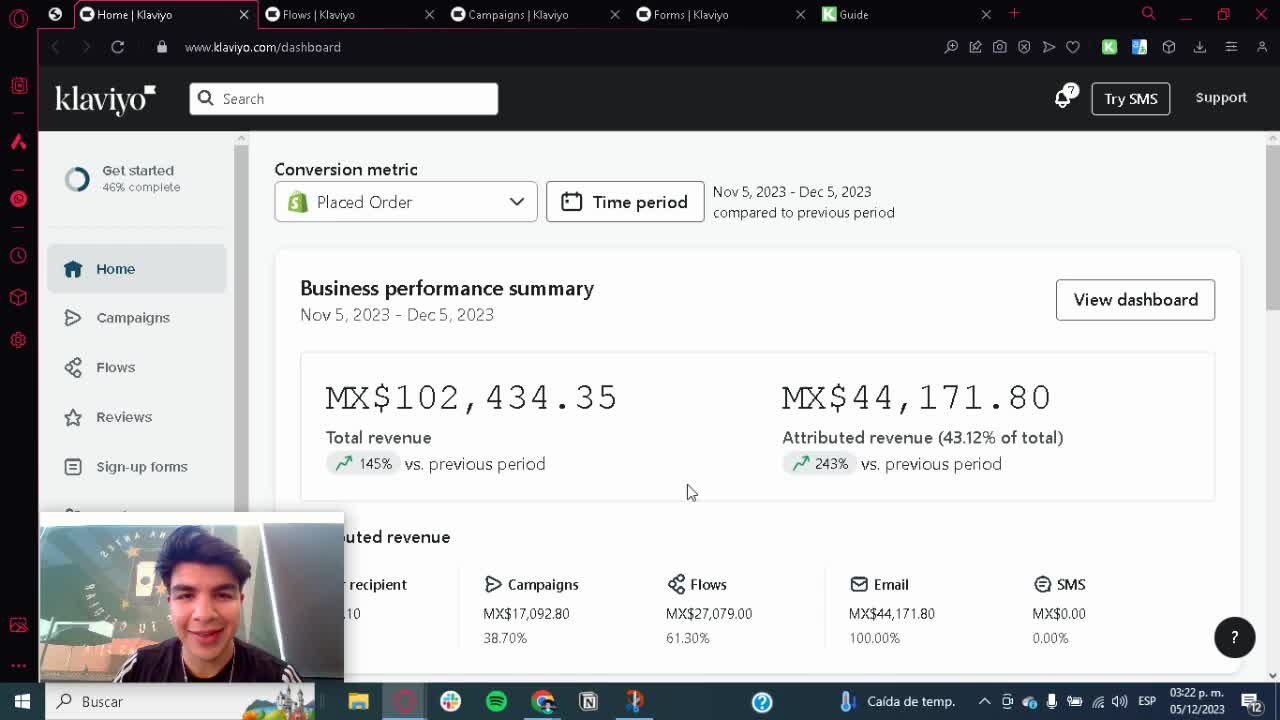1280x720 pixels.
Task: Open the Support link
Action: (x=1221, y=98)
